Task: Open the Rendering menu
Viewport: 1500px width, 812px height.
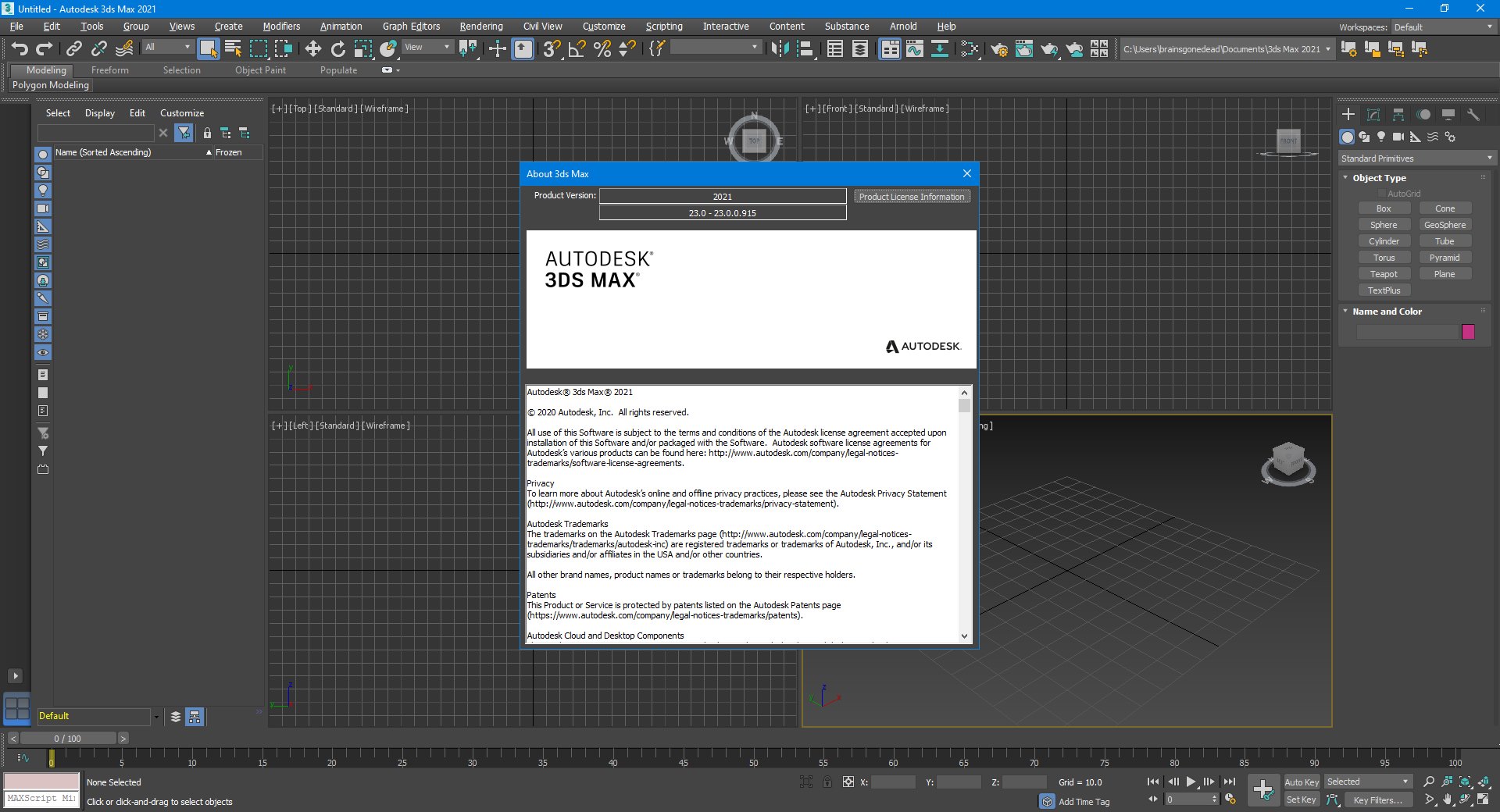Action: [481, 27]
